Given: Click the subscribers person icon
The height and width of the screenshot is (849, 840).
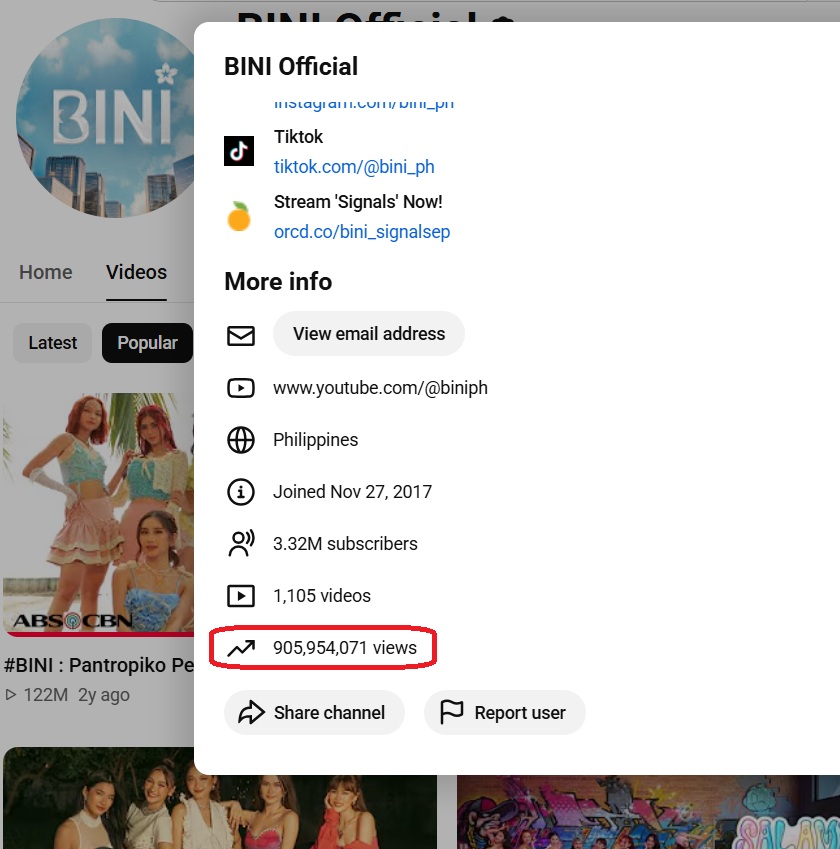Looking at the screenshot, I should pyautogui.click(x=240, y=544).
